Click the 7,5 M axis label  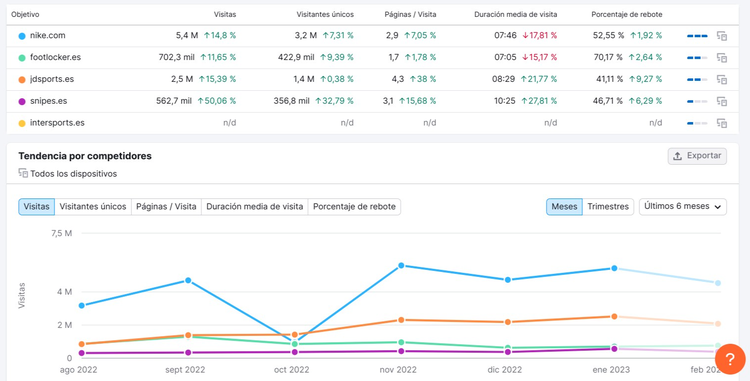[x=61, y=233]
